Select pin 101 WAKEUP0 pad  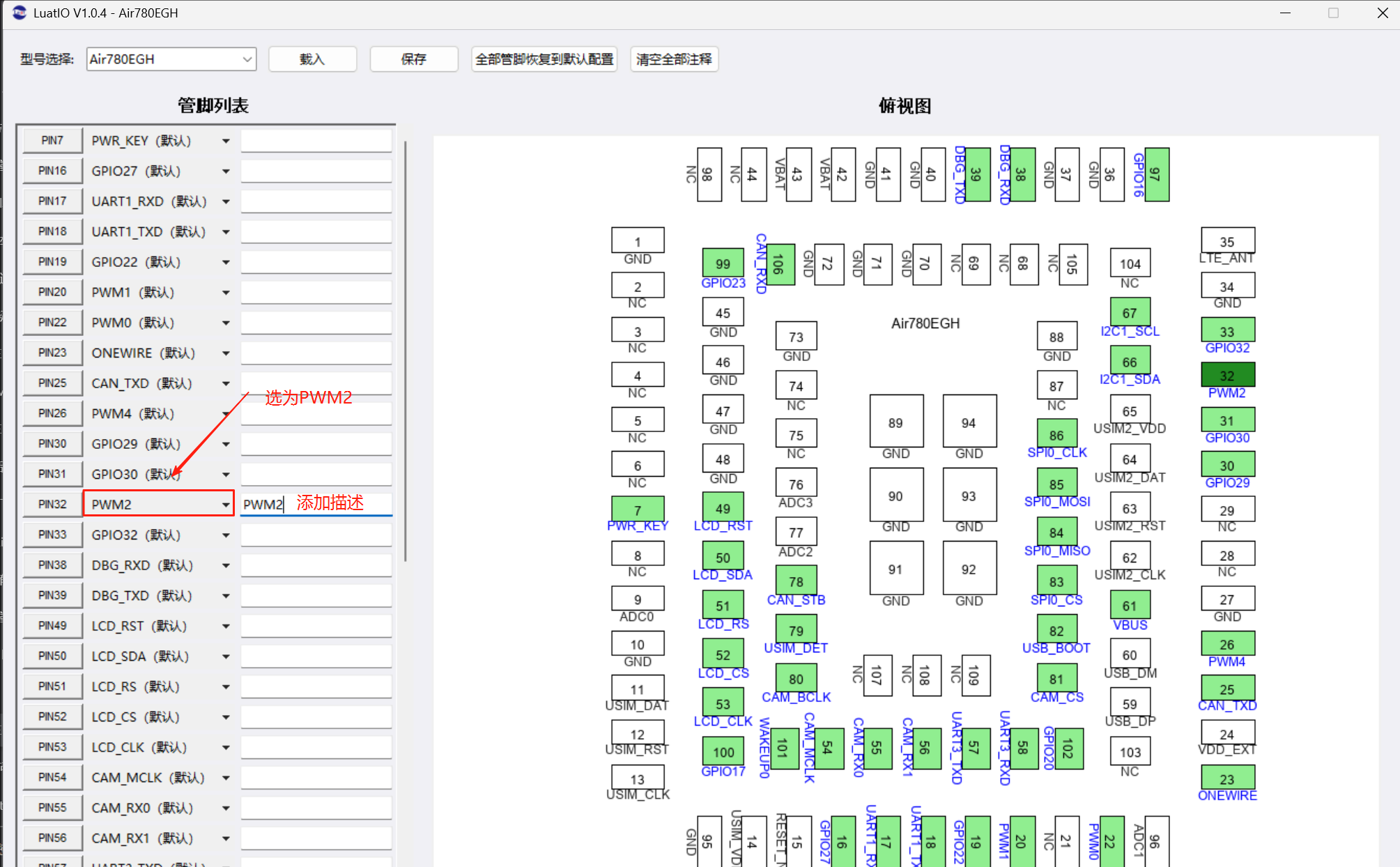(x=784, y=748)
